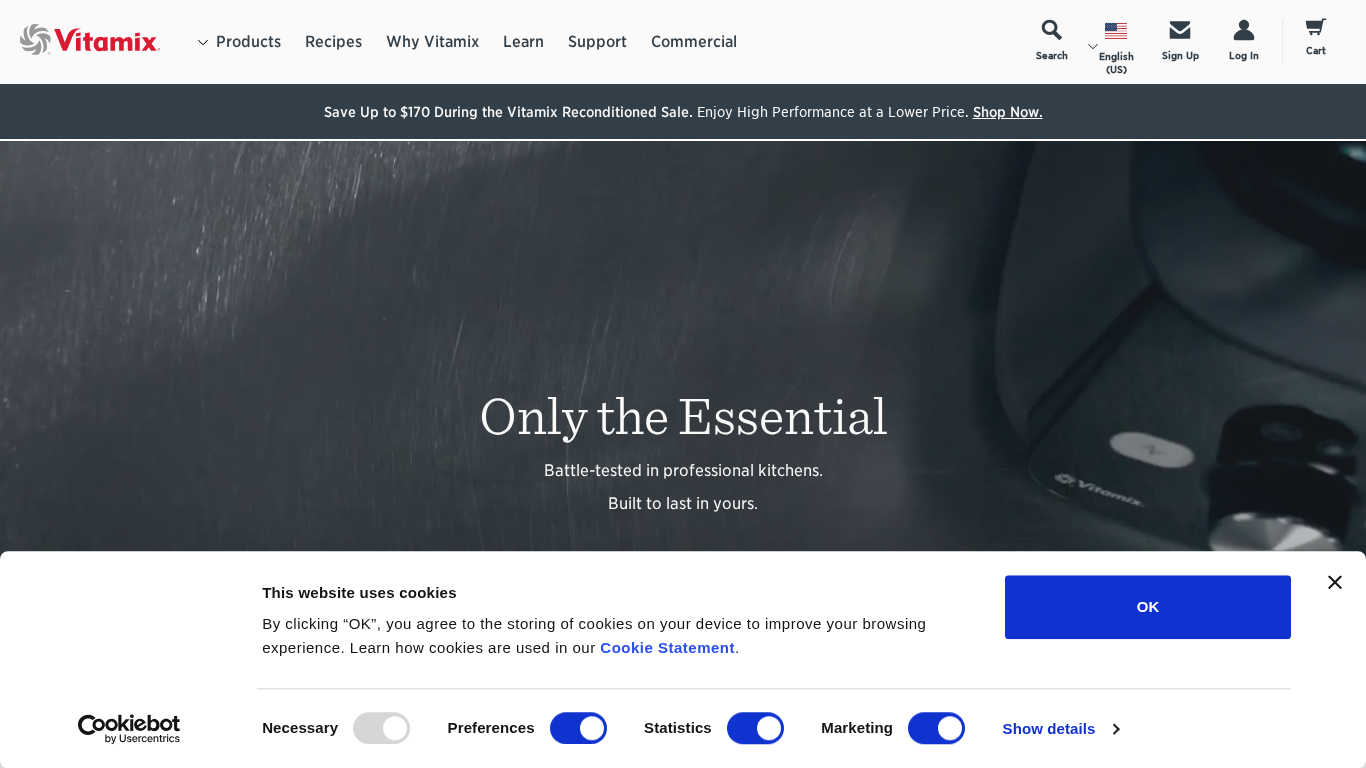Click the Only the Essential headline

[683, 417]
